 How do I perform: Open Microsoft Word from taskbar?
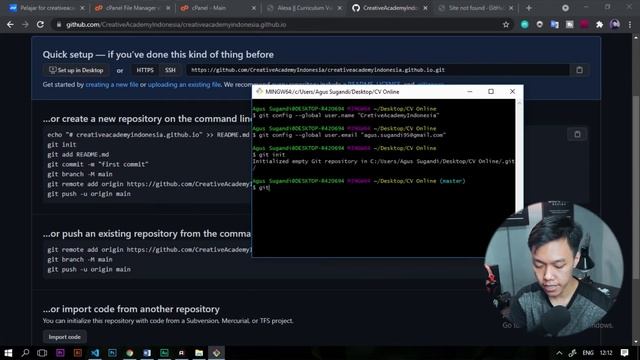click(x=147, y=353)
